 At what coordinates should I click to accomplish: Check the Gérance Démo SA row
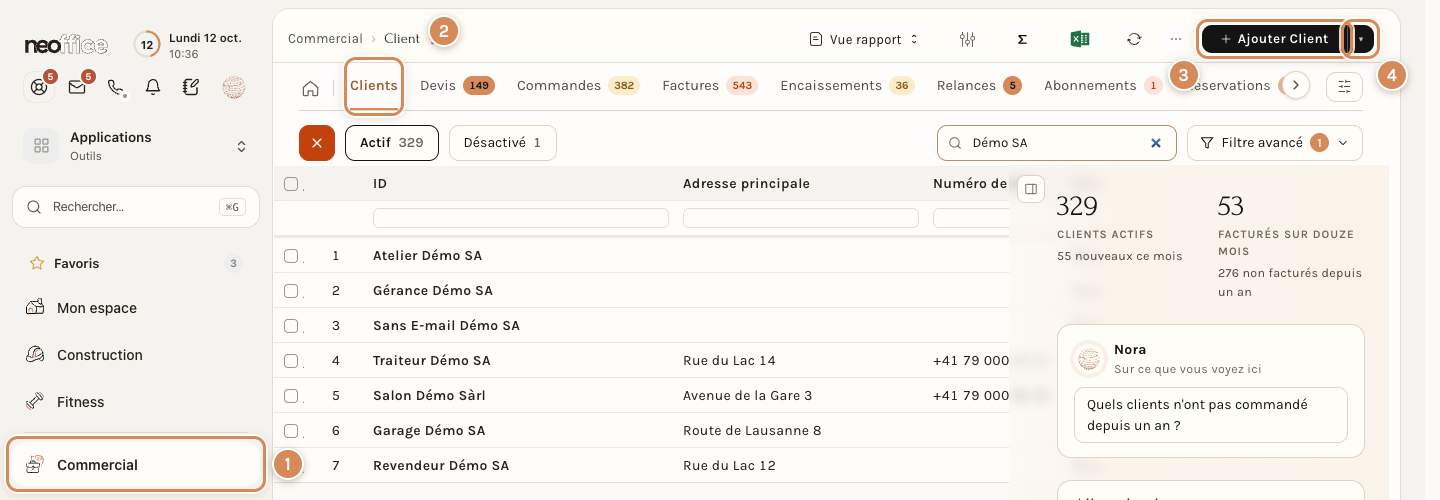(x=291, y=291)
